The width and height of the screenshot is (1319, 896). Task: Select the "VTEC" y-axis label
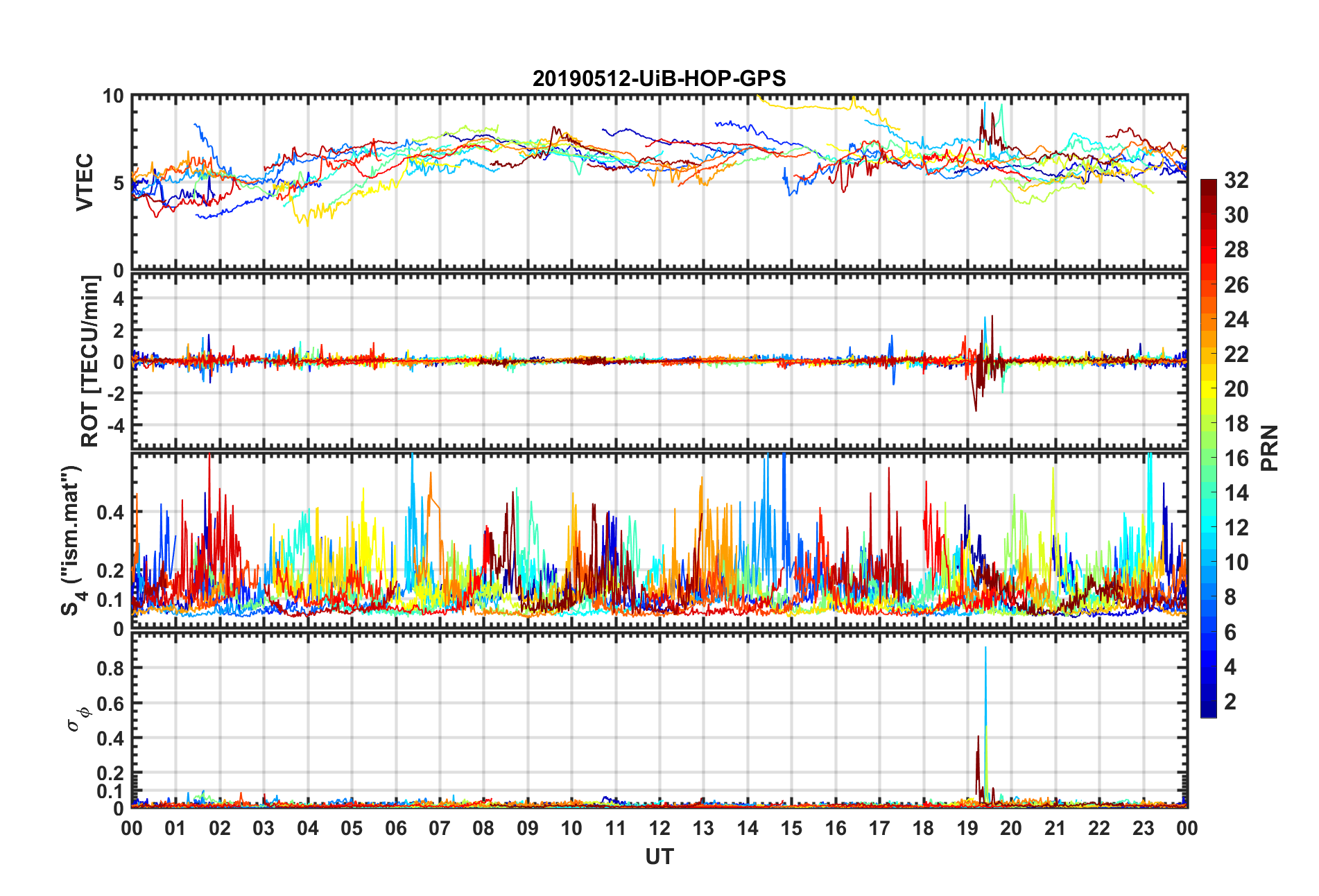tap(85, 182)
